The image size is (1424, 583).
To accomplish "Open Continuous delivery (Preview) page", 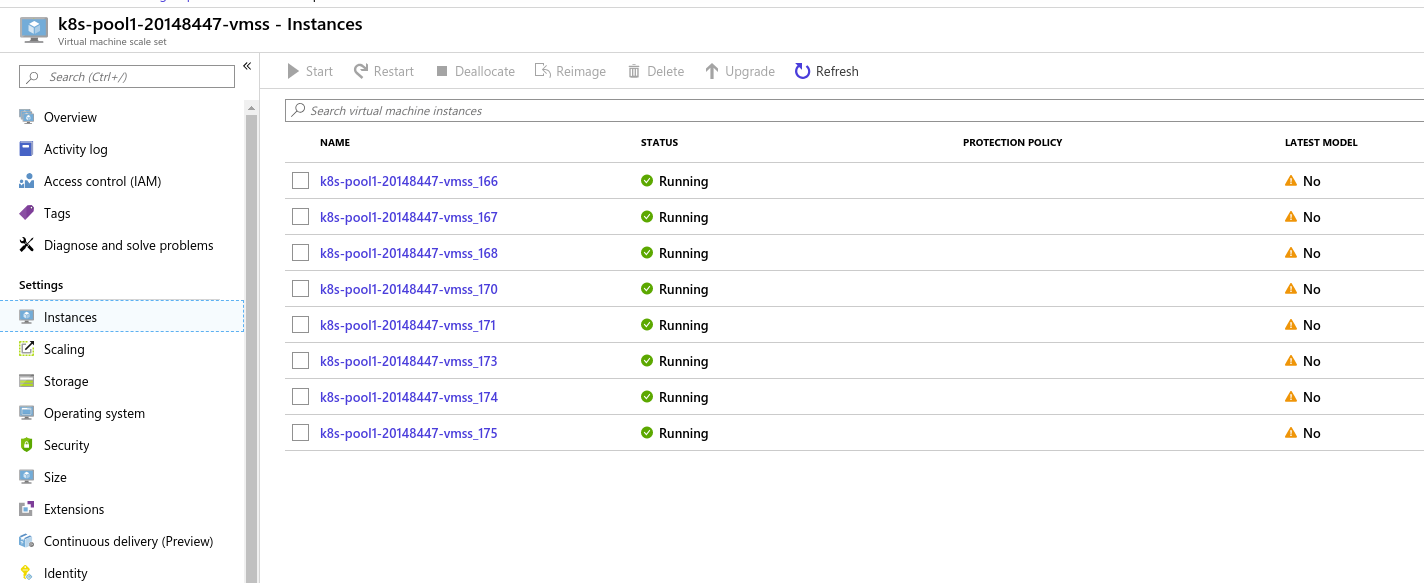I will pyautogui.click(x=130, y=541).
